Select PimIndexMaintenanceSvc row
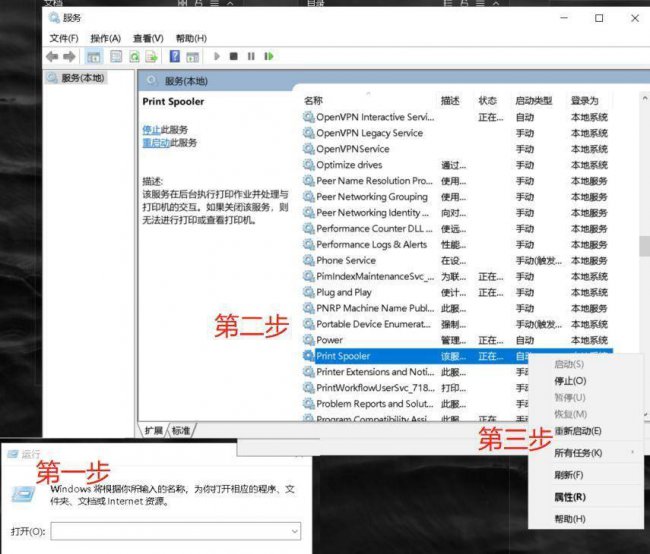The width and height of the screenshot is (650, 554). [x=456, y=277]
